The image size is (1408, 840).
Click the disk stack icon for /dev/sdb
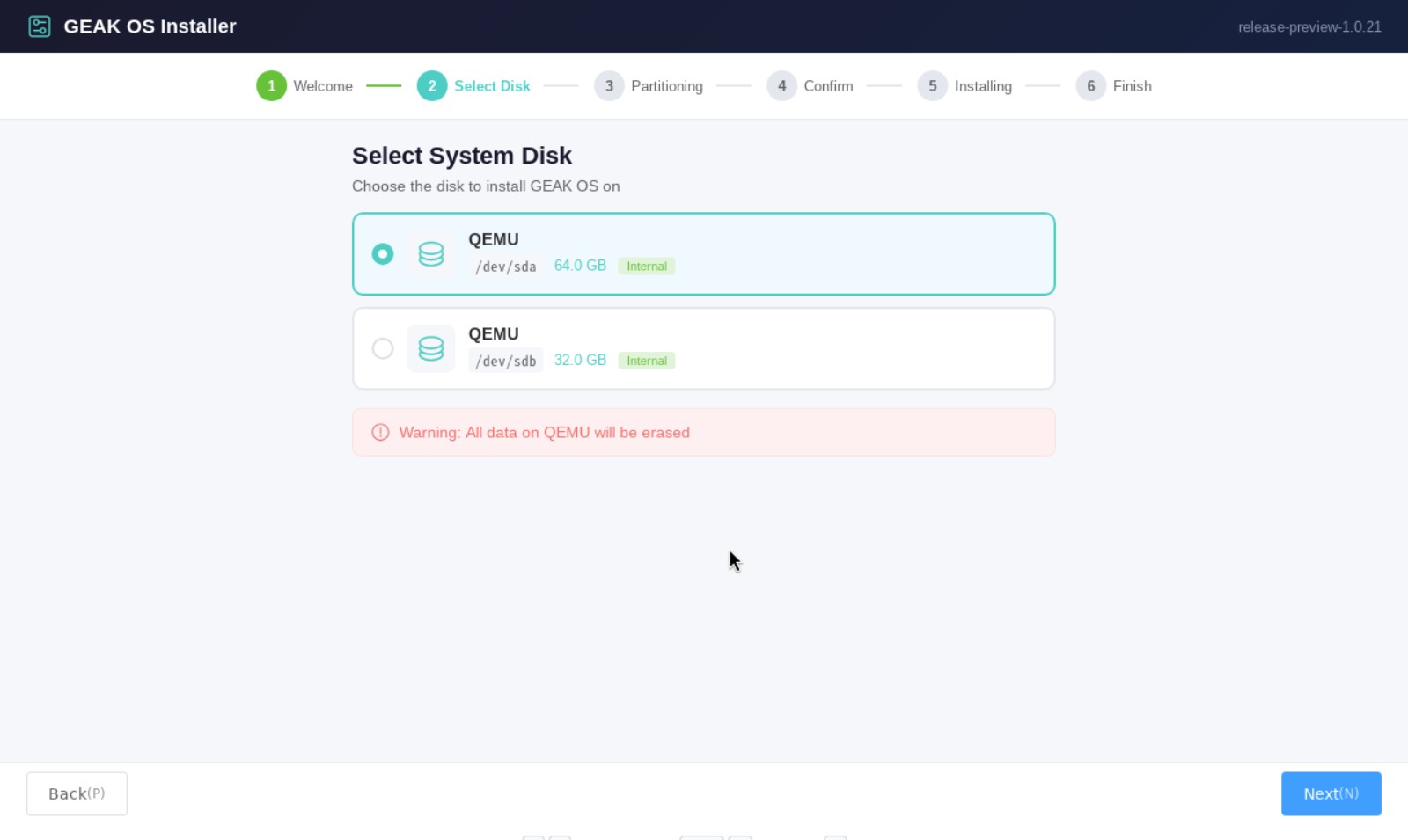[431, 348]
